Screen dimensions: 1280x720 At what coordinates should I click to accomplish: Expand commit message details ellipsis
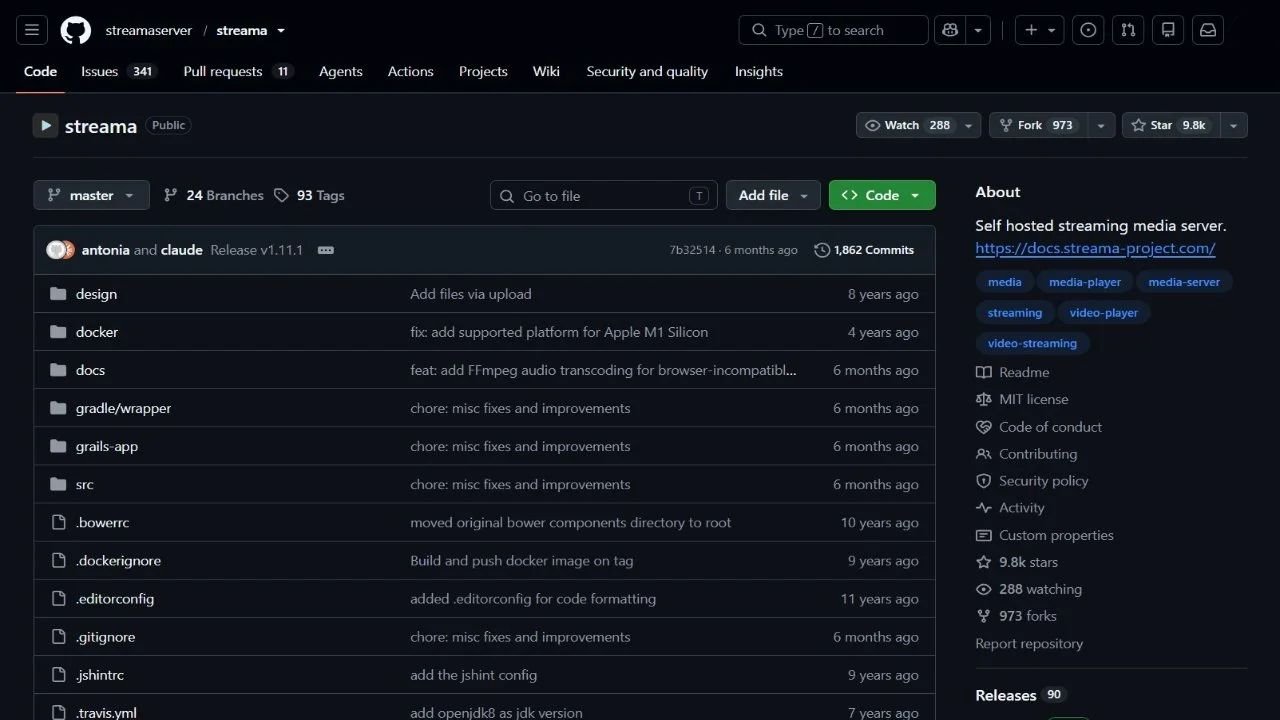pyautogui.click(x=326, y=250)
